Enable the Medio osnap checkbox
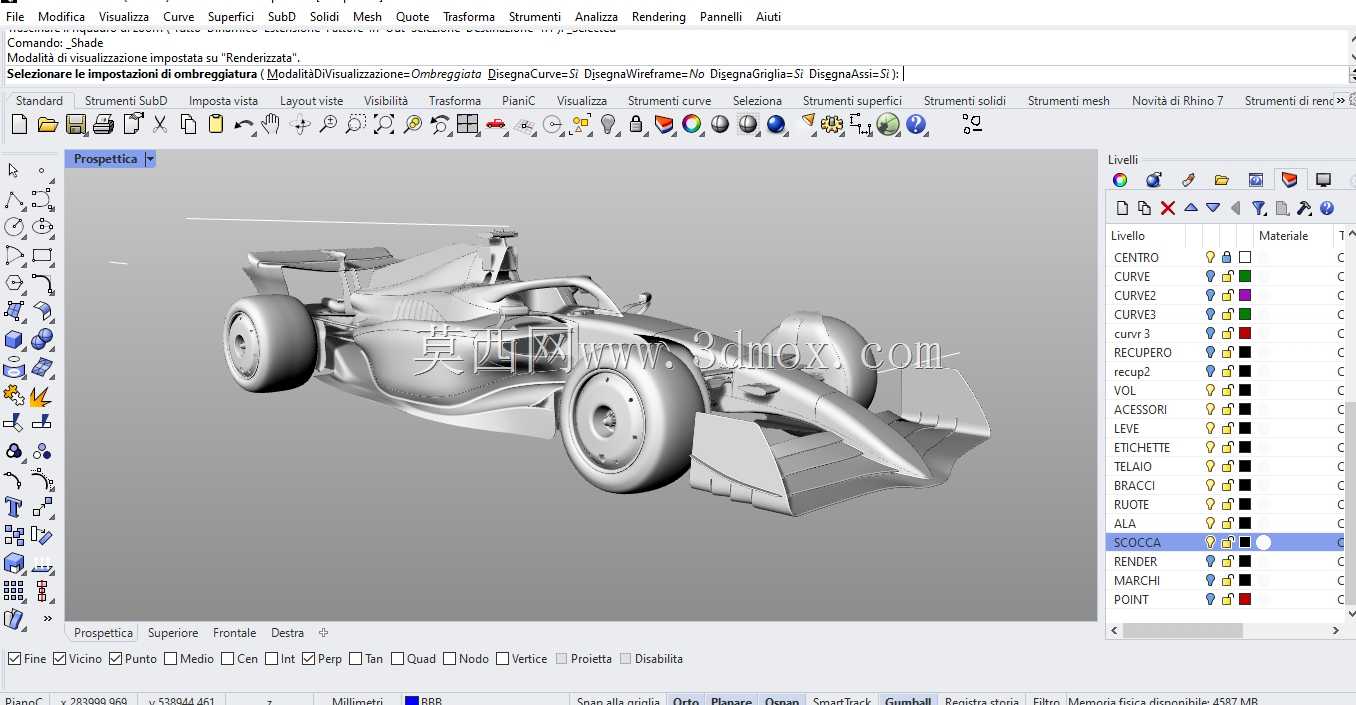This screenshot has width=1356, height=705. (170, 659)
